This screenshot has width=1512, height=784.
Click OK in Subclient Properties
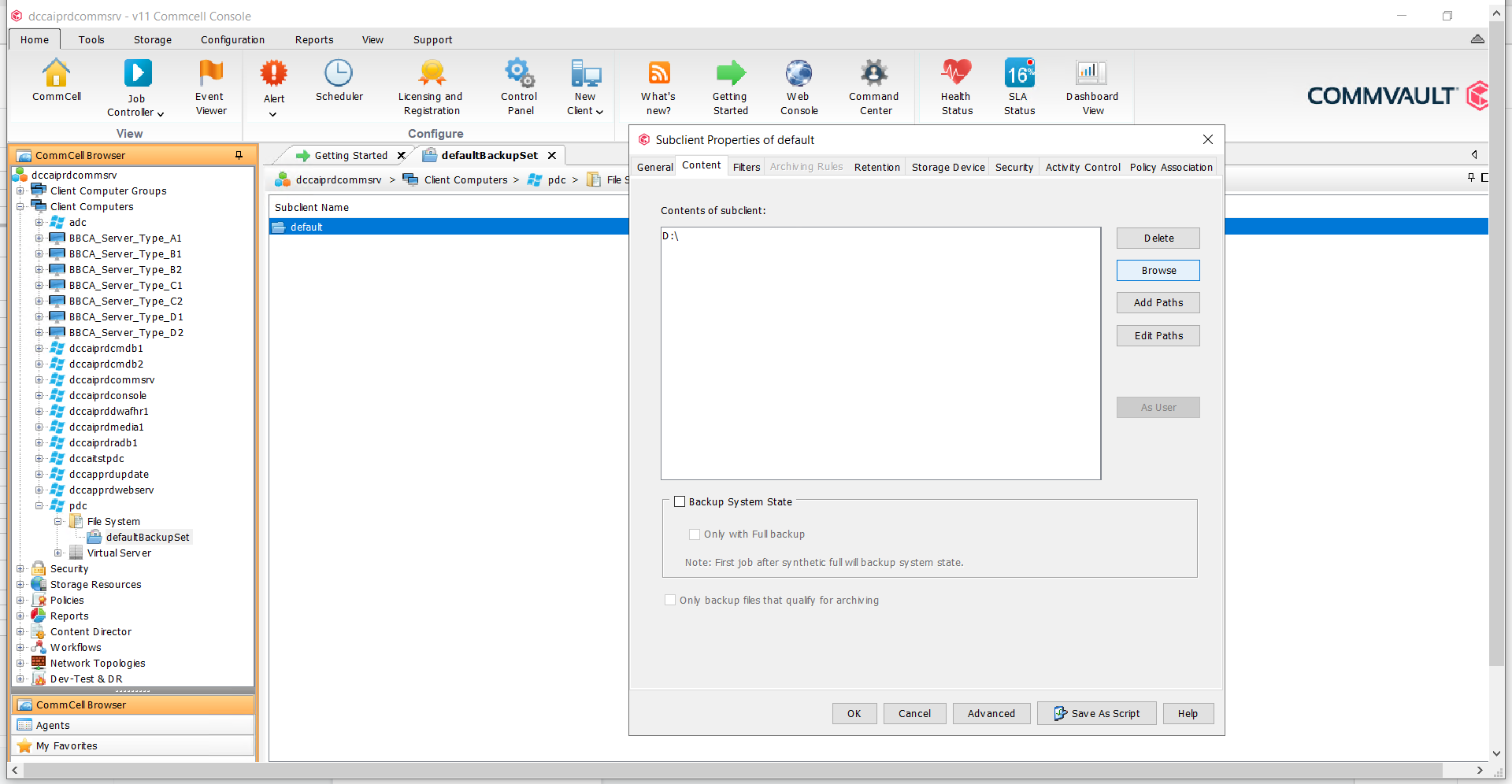854,713
